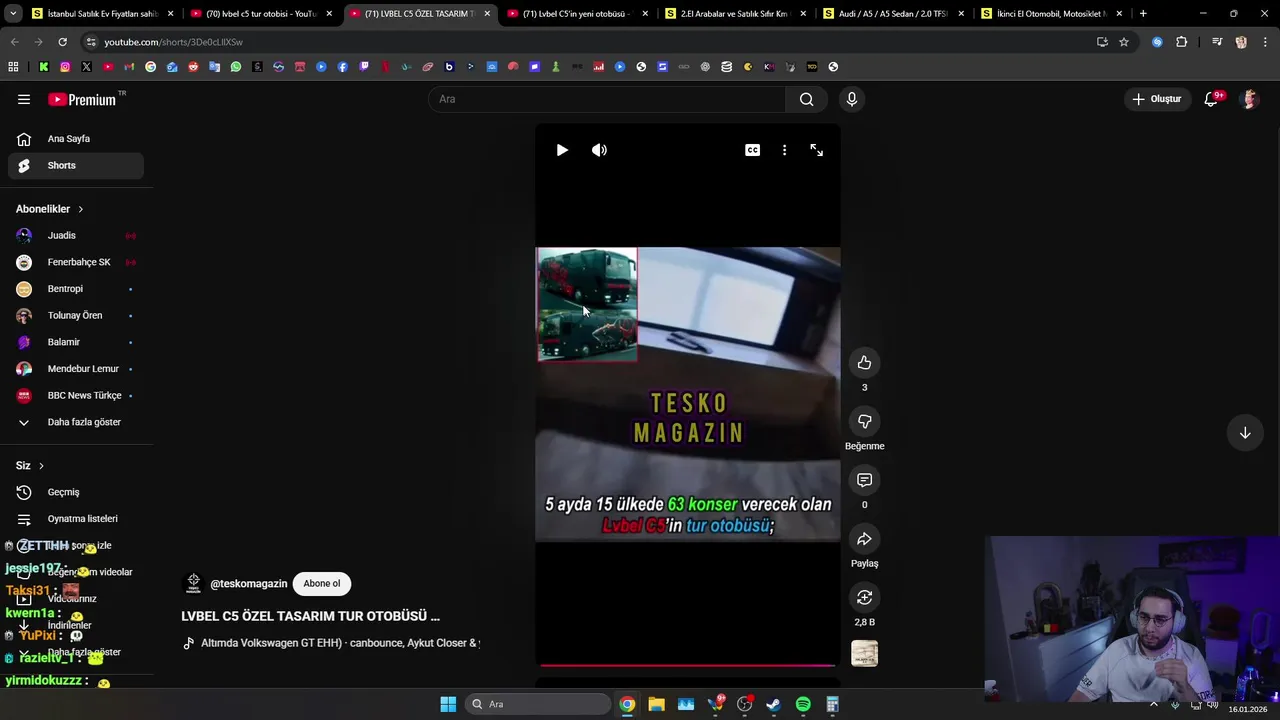Switch to the 2.El Arabalar tab
The image size is (1280, 720).
point(736,14)
